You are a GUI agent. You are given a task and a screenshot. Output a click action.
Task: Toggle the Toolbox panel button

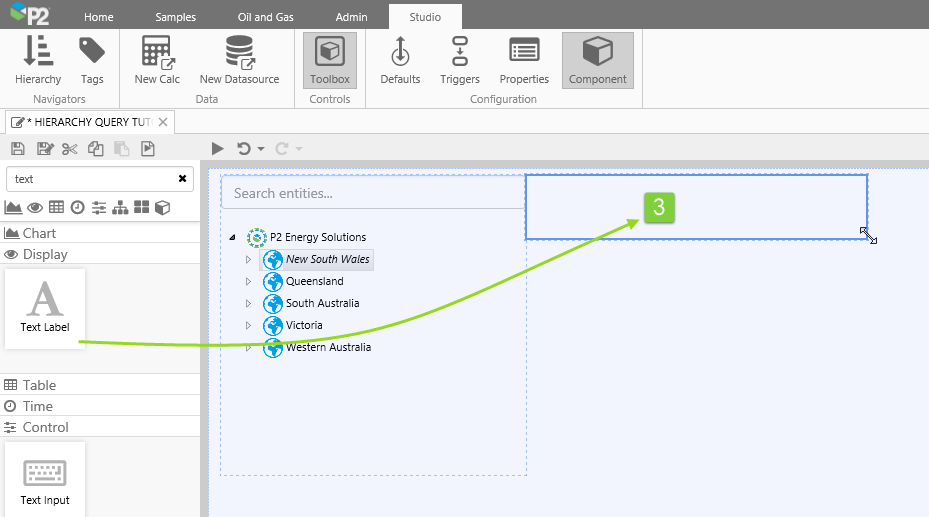click(x=330, y=60)
